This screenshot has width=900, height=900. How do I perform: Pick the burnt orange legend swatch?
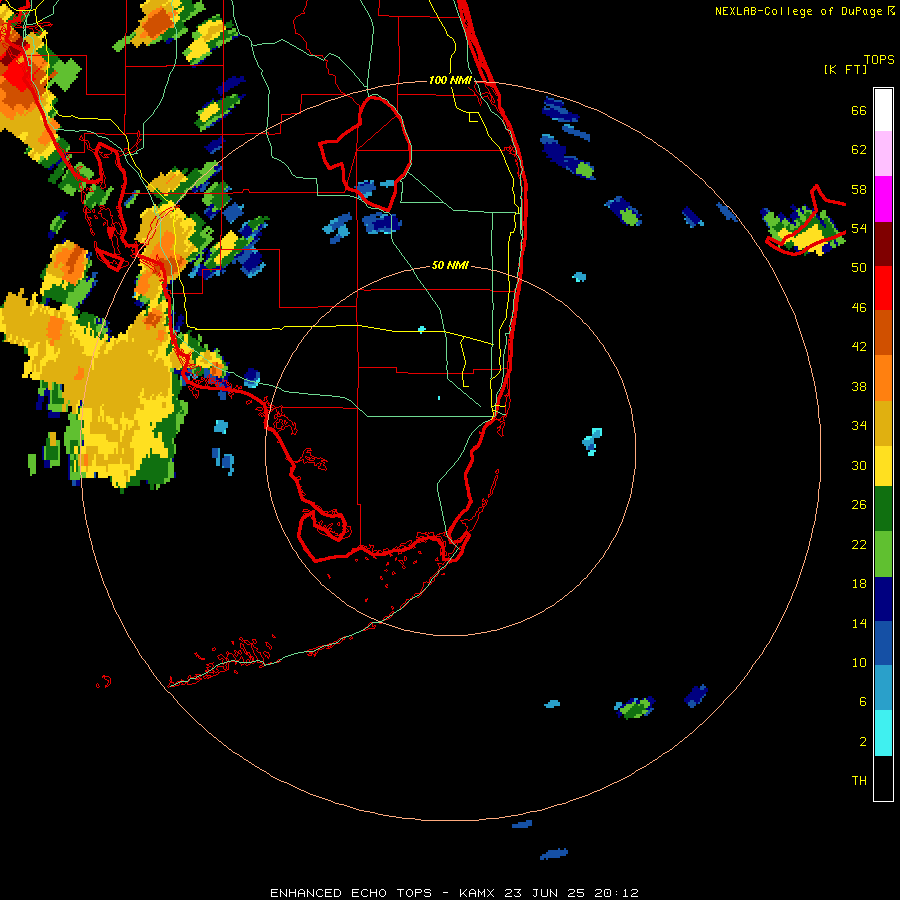(883, 332)
